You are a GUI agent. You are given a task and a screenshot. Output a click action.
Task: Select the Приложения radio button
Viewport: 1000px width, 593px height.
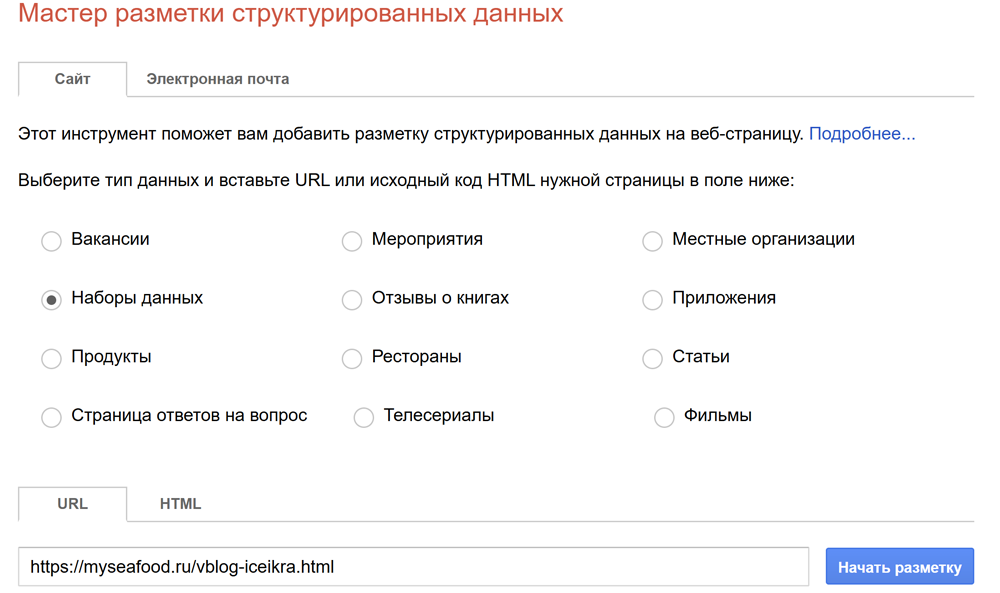coord(652,300)
